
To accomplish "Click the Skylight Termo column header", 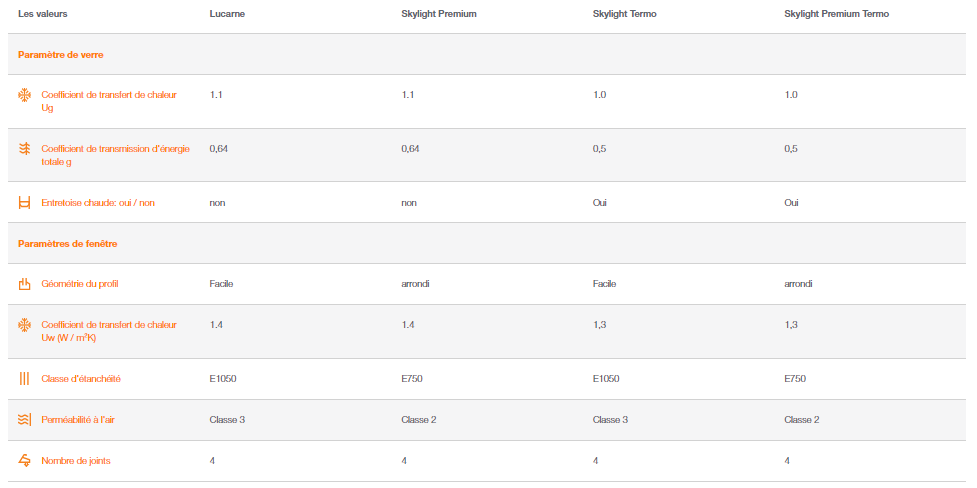I will click(624, 14).
